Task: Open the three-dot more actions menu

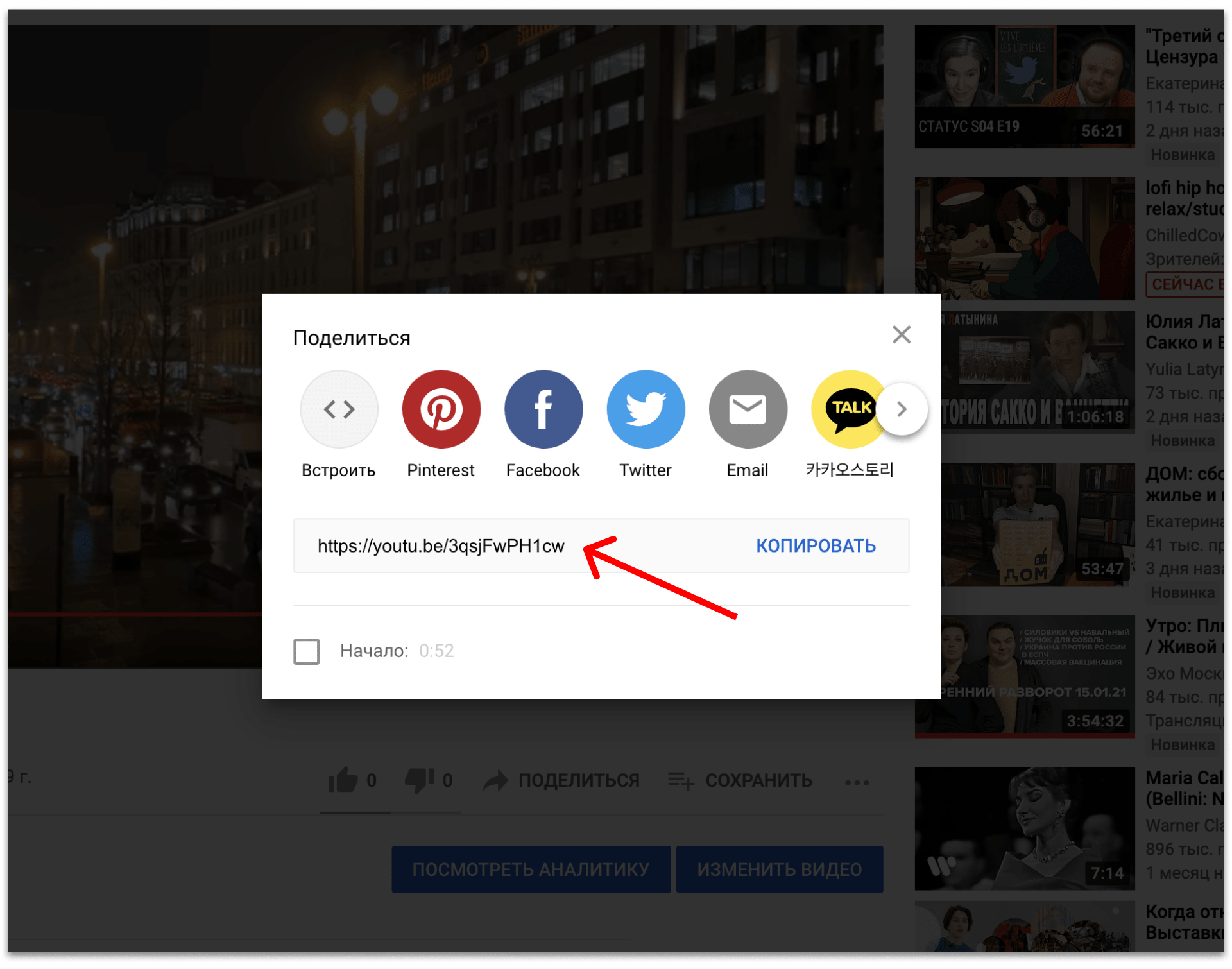Action: click(857, 782)
